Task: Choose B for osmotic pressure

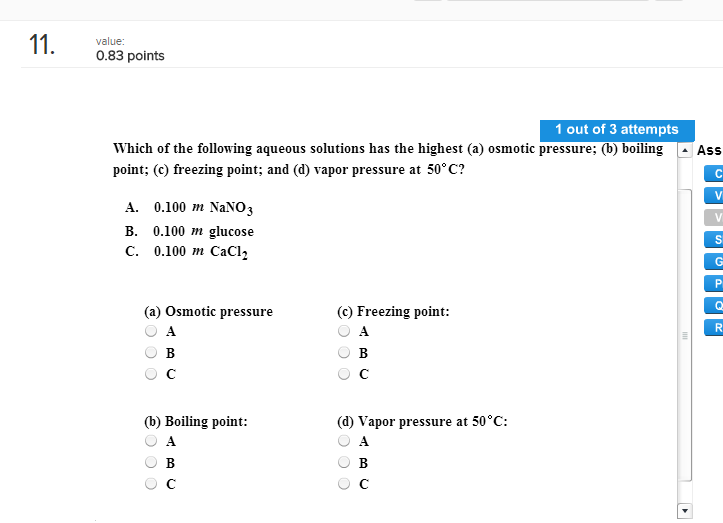Action: pyautogui.click(x=151, y=353)
